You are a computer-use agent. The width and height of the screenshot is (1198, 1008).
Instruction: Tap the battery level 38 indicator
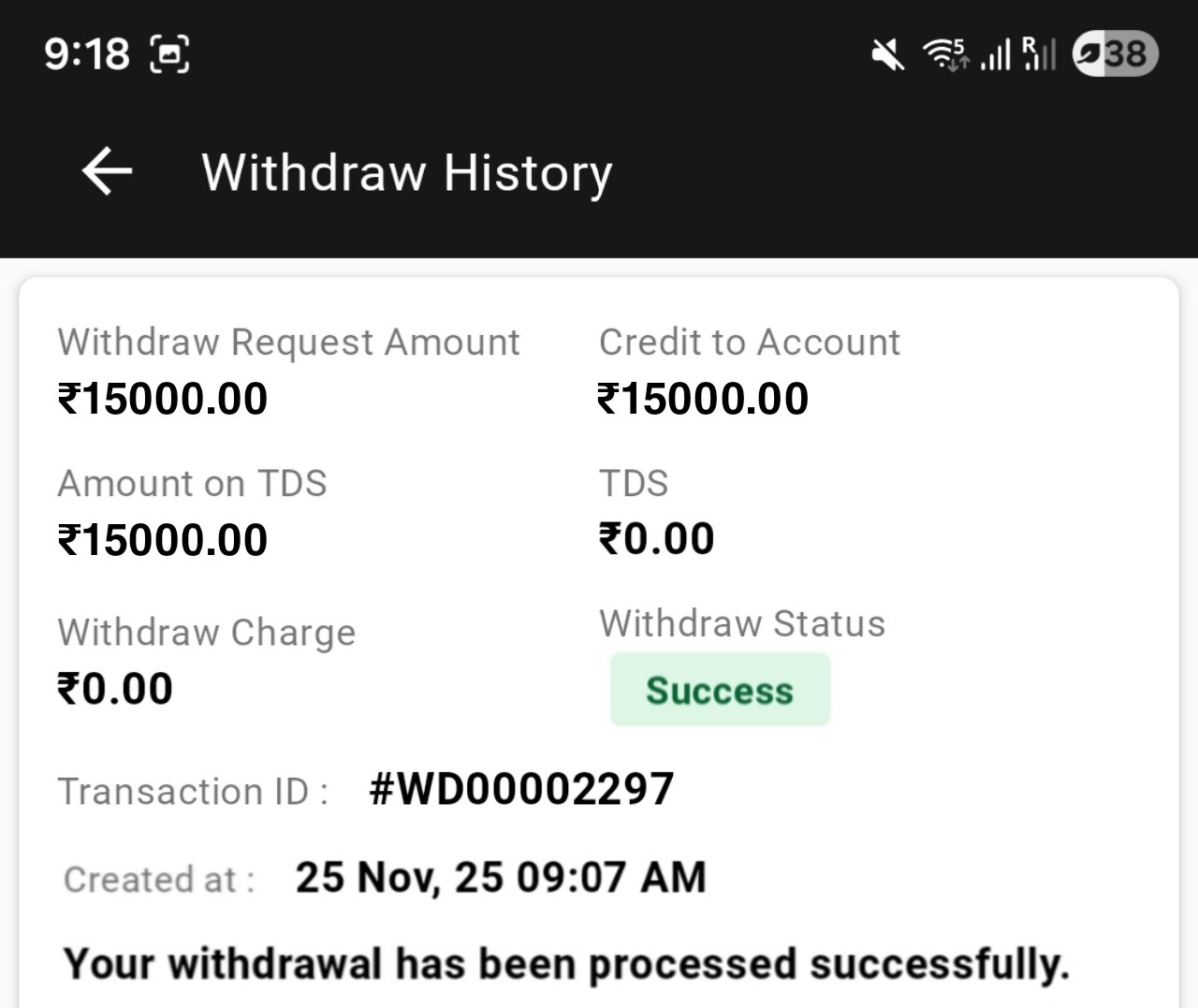[1115, 53]
